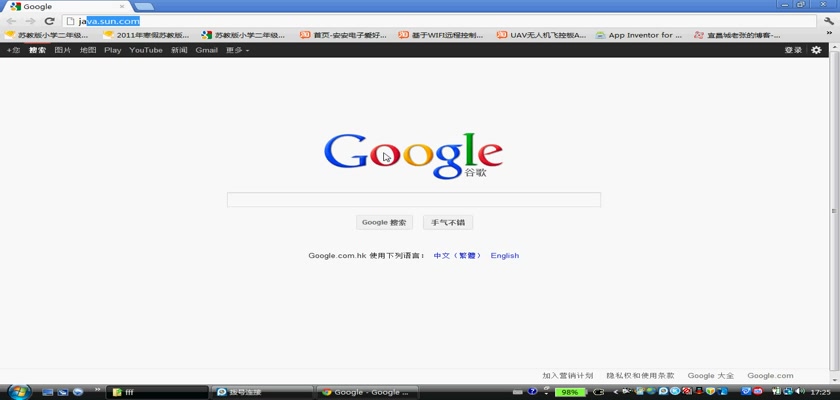Click the third round blue quick launch icon

point(78,392)
